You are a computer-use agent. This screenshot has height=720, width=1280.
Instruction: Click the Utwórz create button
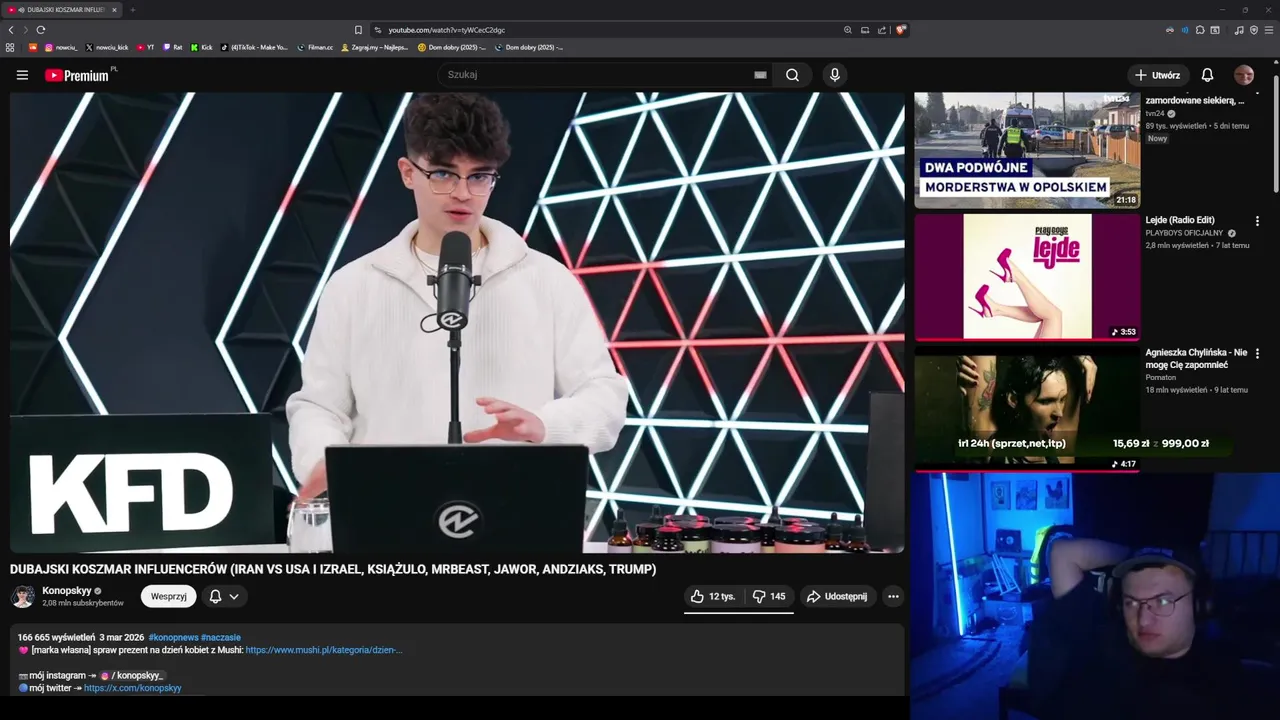point(1157,75)
